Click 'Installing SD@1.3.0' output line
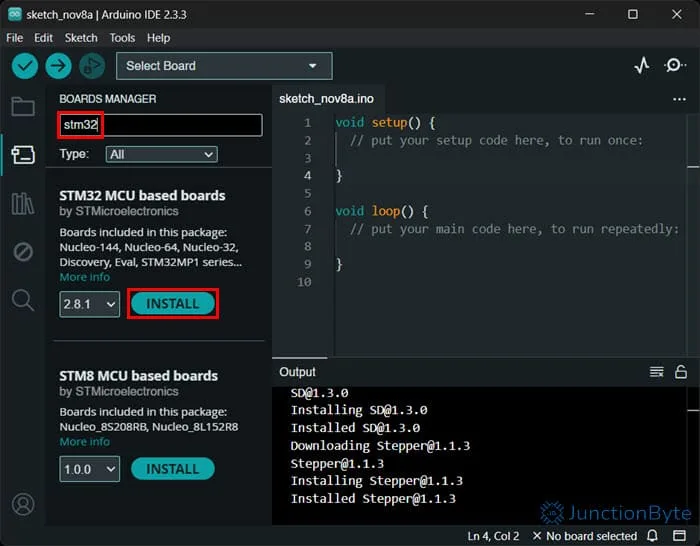The image size is (700, 546). coord(359,410)
